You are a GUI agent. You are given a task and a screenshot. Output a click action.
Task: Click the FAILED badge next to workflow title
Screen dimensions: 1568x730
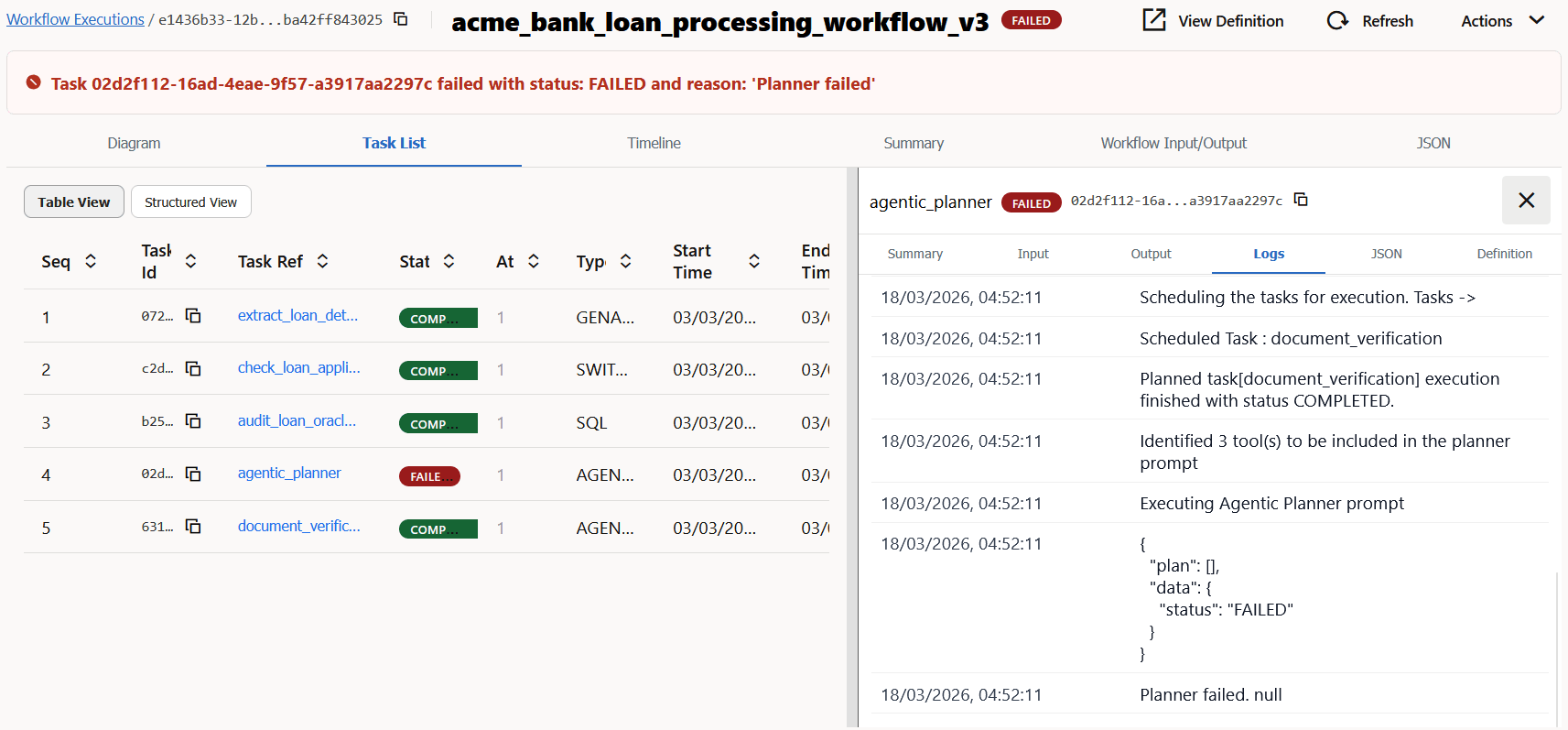1031,20
